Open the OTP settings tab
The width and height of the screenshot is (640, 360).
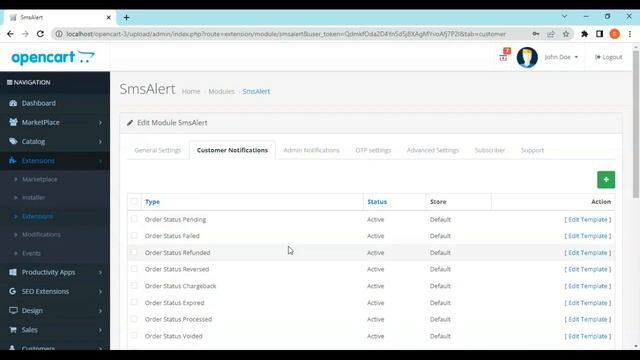click(373, 150)
